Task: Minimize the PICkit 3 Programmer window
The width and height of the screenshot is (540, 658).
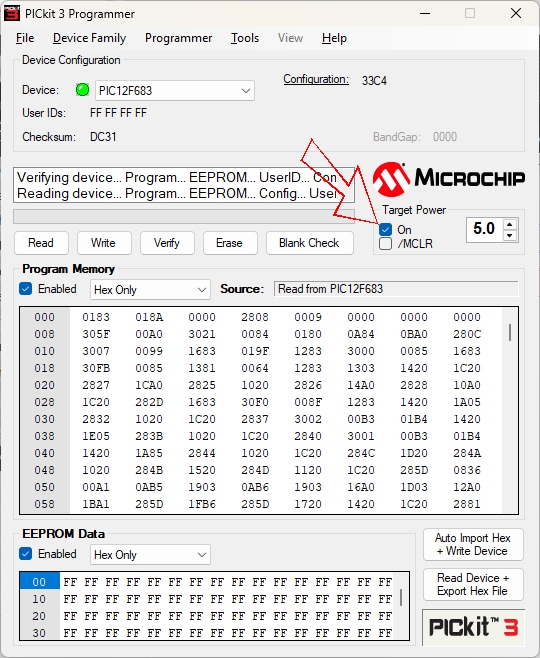Action: (x=425, y=13)
